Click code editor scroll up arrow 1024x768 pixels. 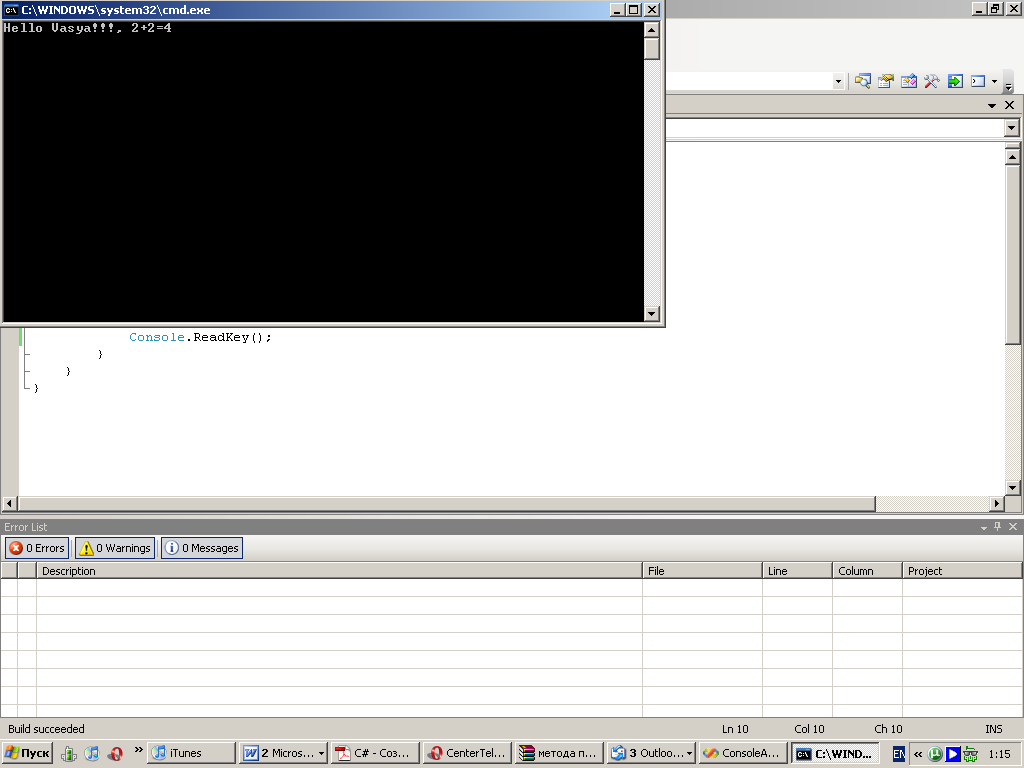(1012, 157)
